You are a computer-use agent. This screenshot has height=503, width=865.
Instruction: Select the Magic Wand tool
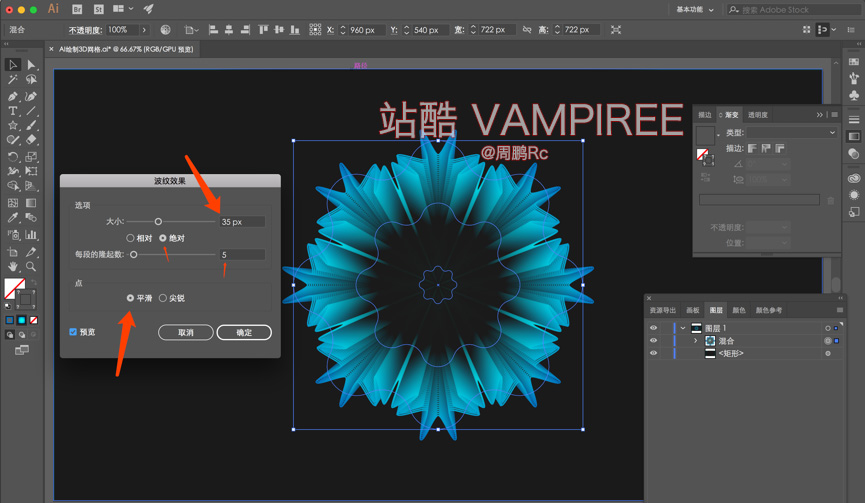point(13,80)
